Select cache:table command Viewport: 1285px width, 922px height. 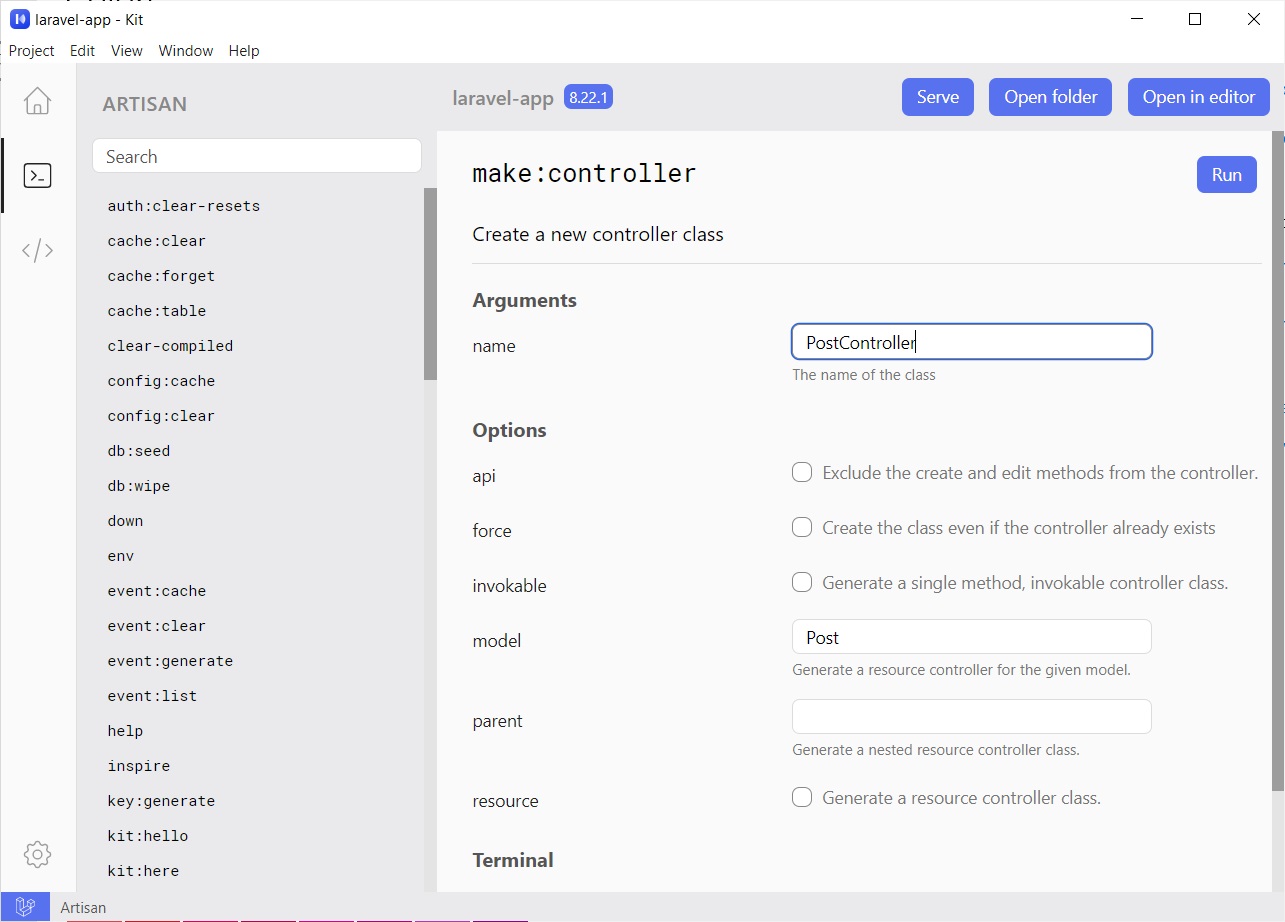(157, 311)
